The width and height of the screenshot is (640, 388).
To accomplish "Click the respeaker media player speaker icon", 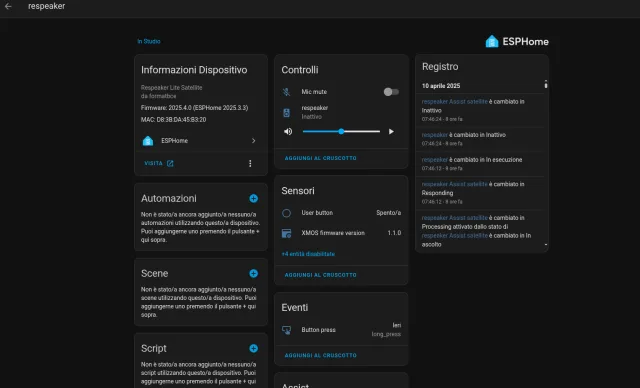I will click(x=287, y=113).
